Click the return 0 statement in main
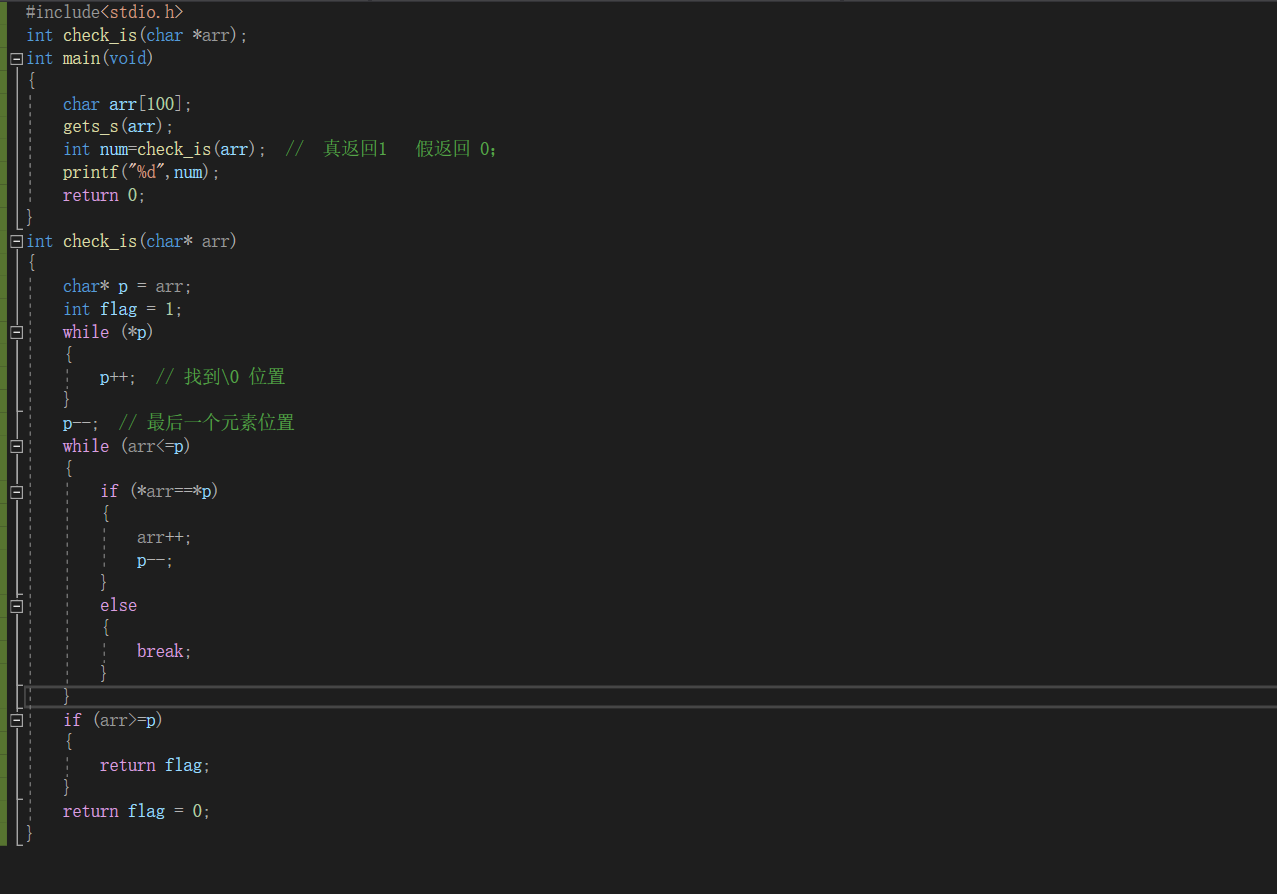1277x894 pixels. pos(104,195)
